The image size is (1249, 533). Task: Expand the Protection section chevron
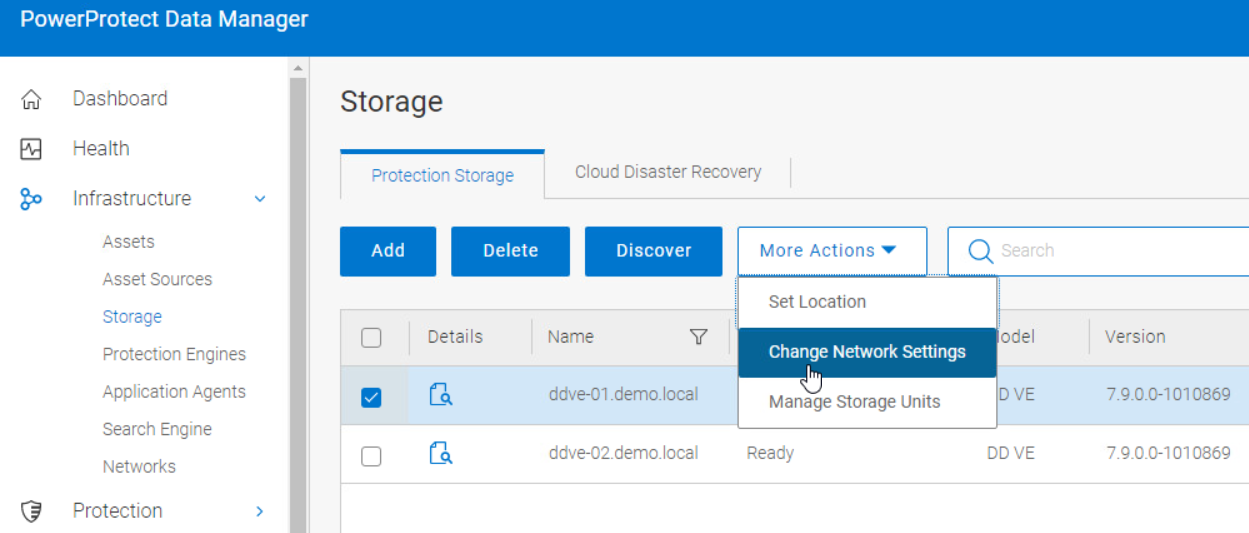coord(260,511)
